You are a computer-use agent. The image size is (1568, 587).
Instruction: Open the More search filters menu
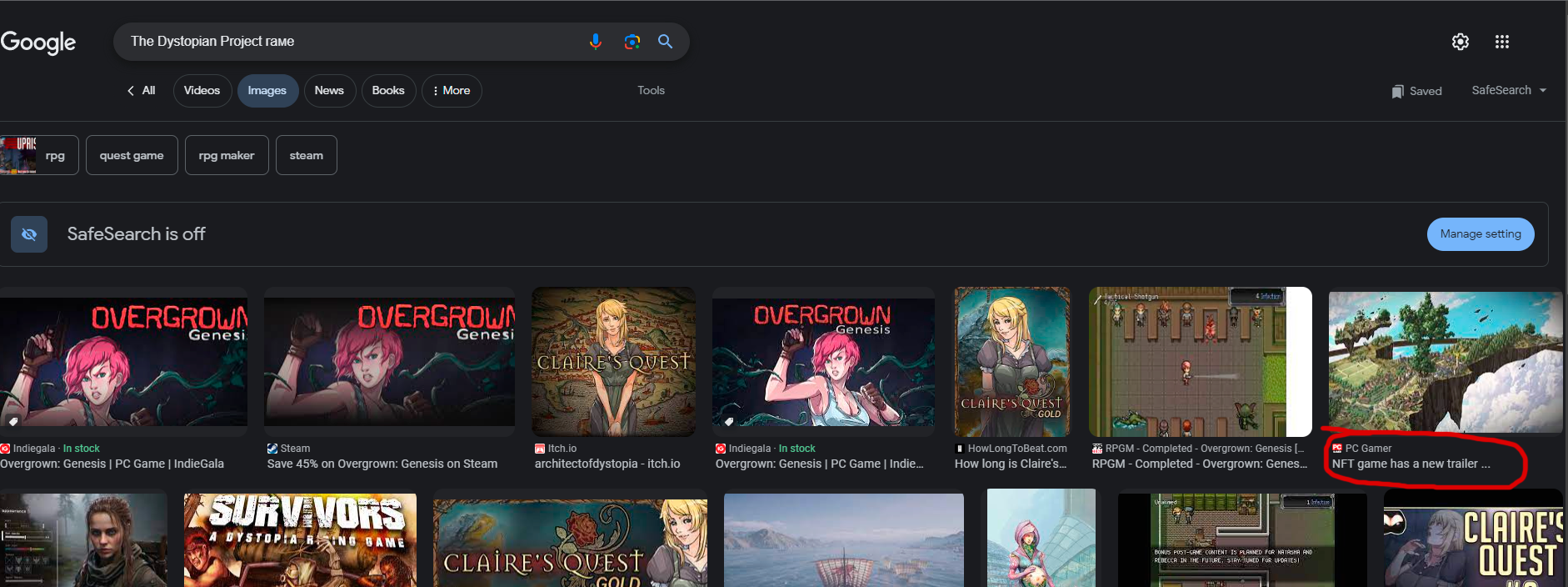click(452, 91)
